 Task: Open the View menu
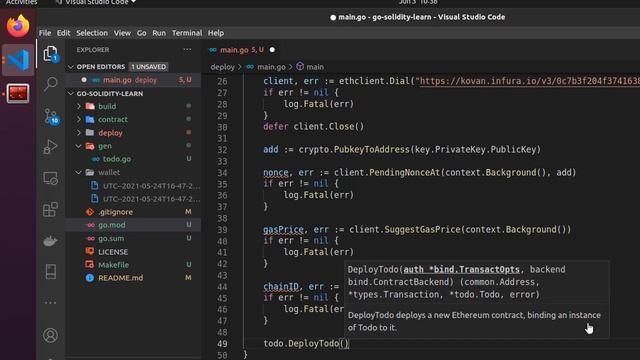tap(122, 33)
